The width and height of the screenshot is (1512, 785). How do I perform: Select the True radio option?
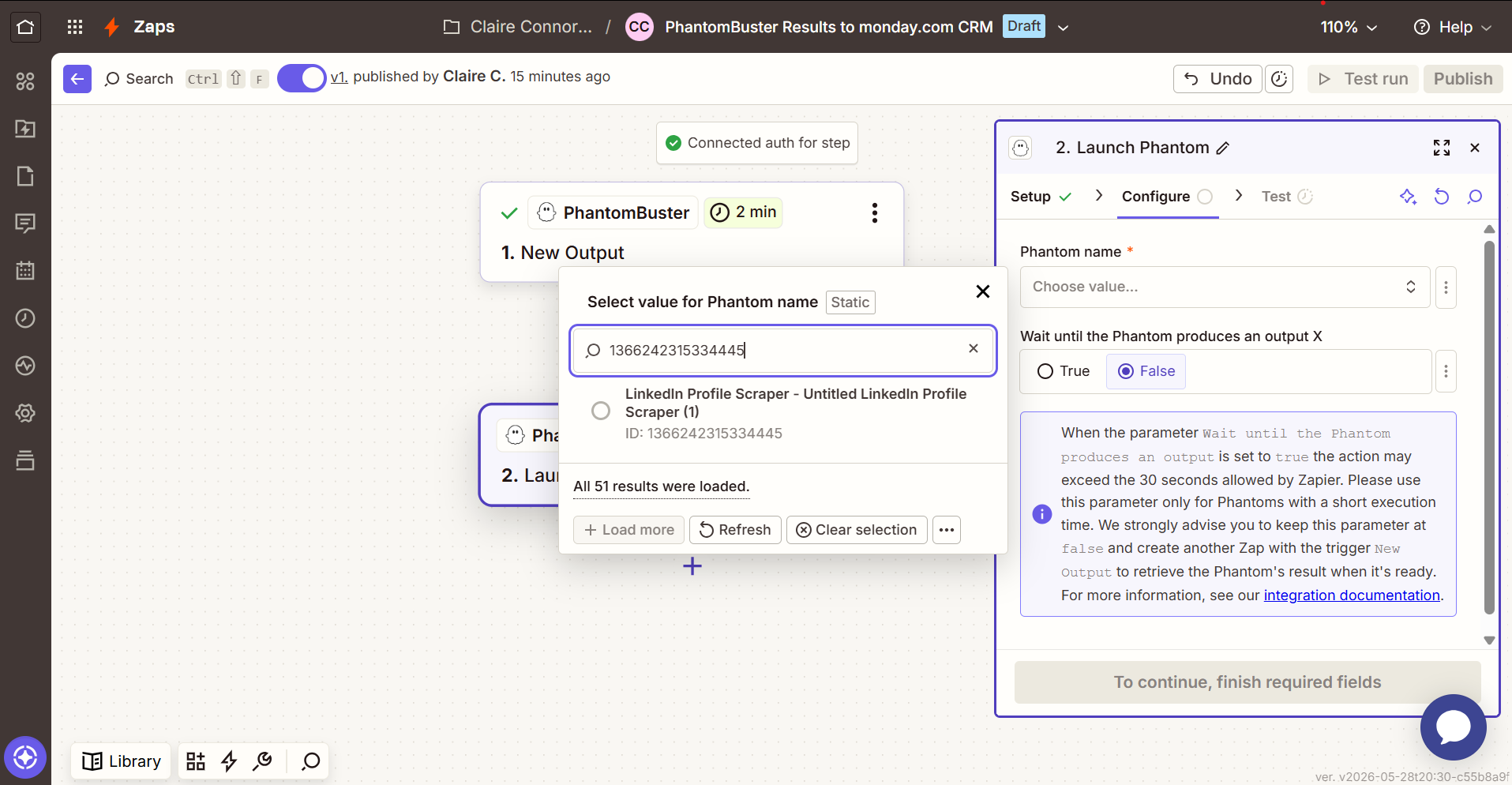(1064, 371)
